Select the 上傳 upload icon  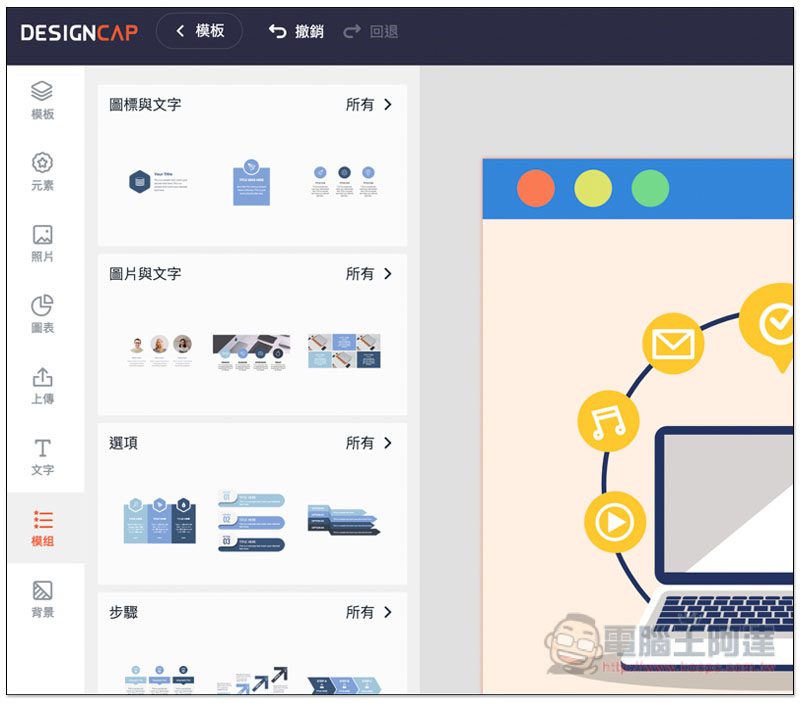coord(42,382)
